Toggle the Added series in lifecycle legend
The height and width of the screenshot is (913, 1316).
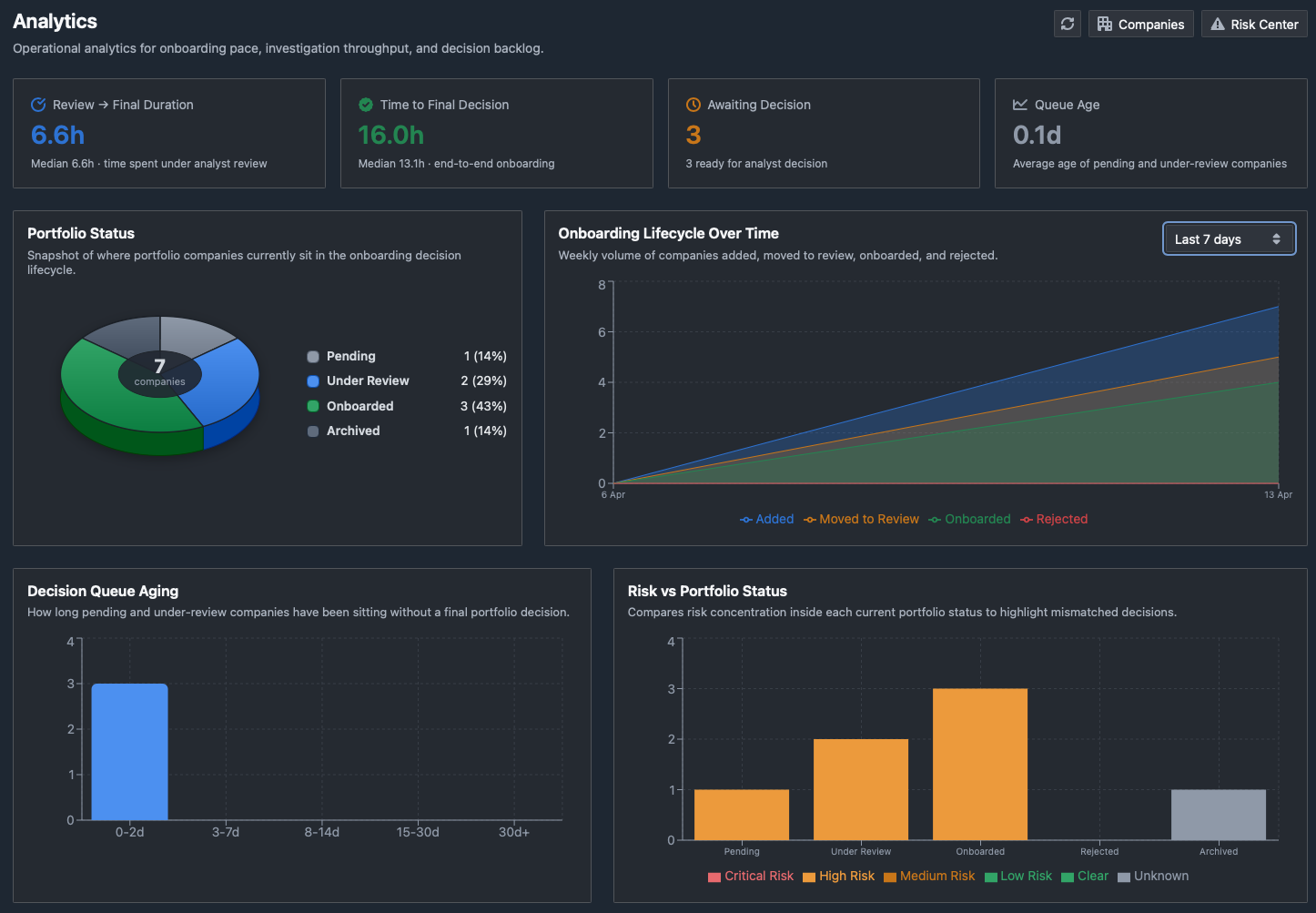[766, 519]
